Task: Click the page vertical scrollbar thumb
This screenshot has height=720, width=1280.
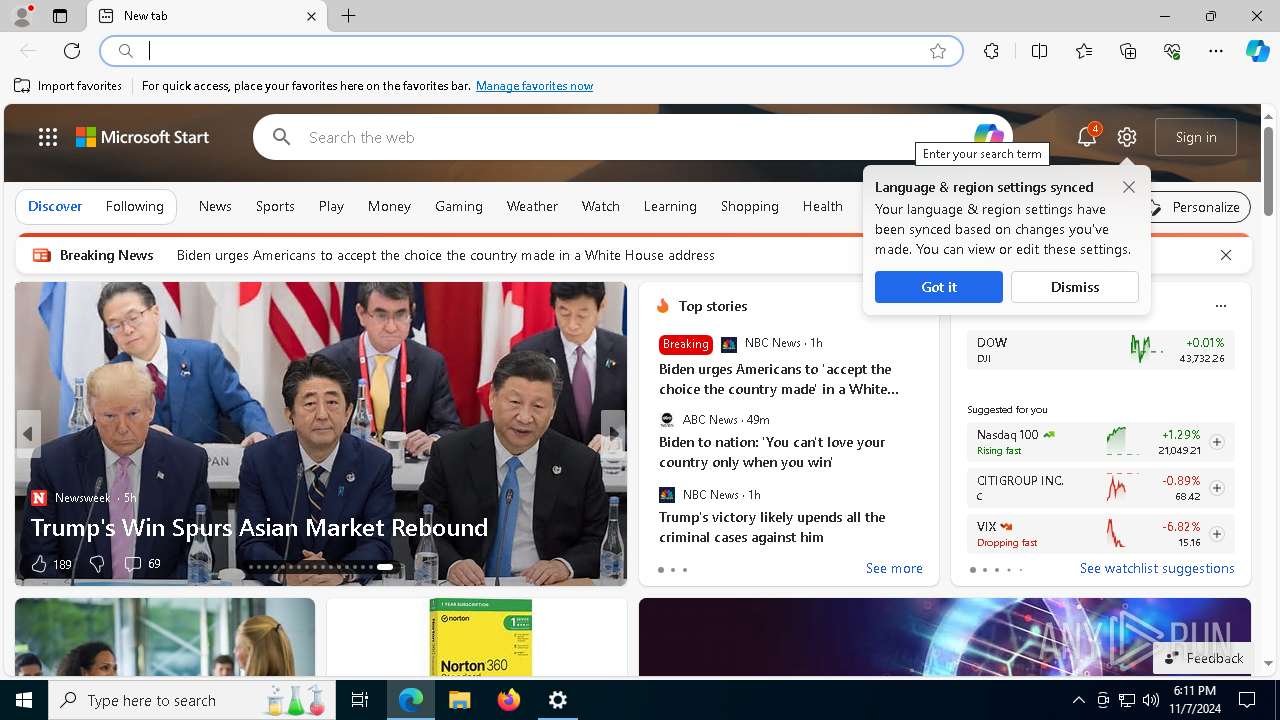Action: [1268, 170]
